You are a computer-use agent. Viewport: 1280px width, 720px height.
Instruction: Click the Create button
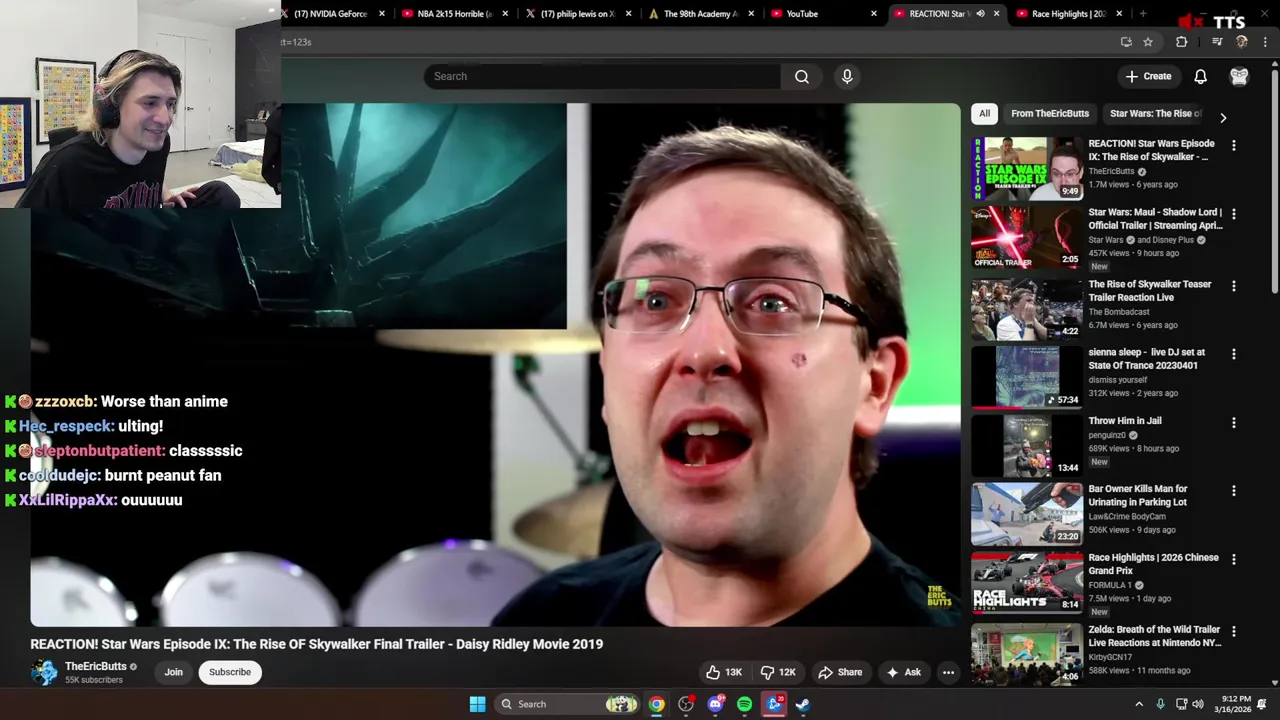[1147, 76]
